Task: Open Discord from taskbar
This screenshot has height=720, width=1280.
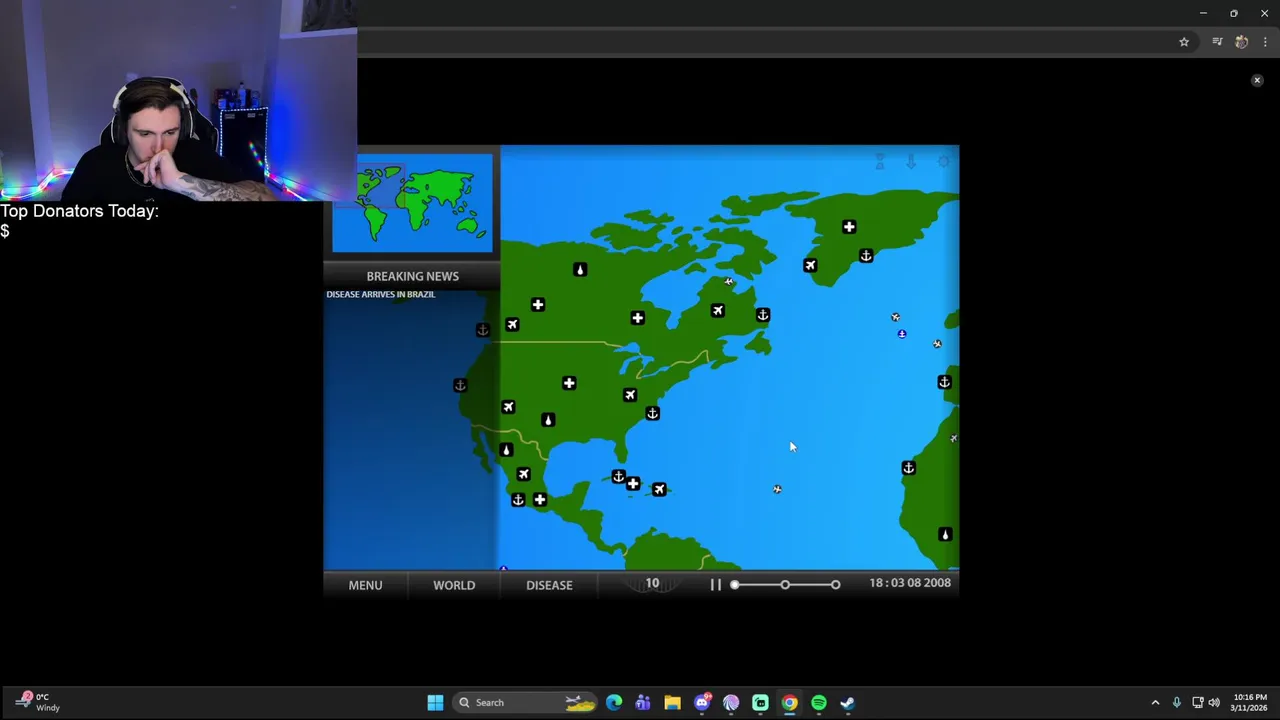Action: [702, 703]
